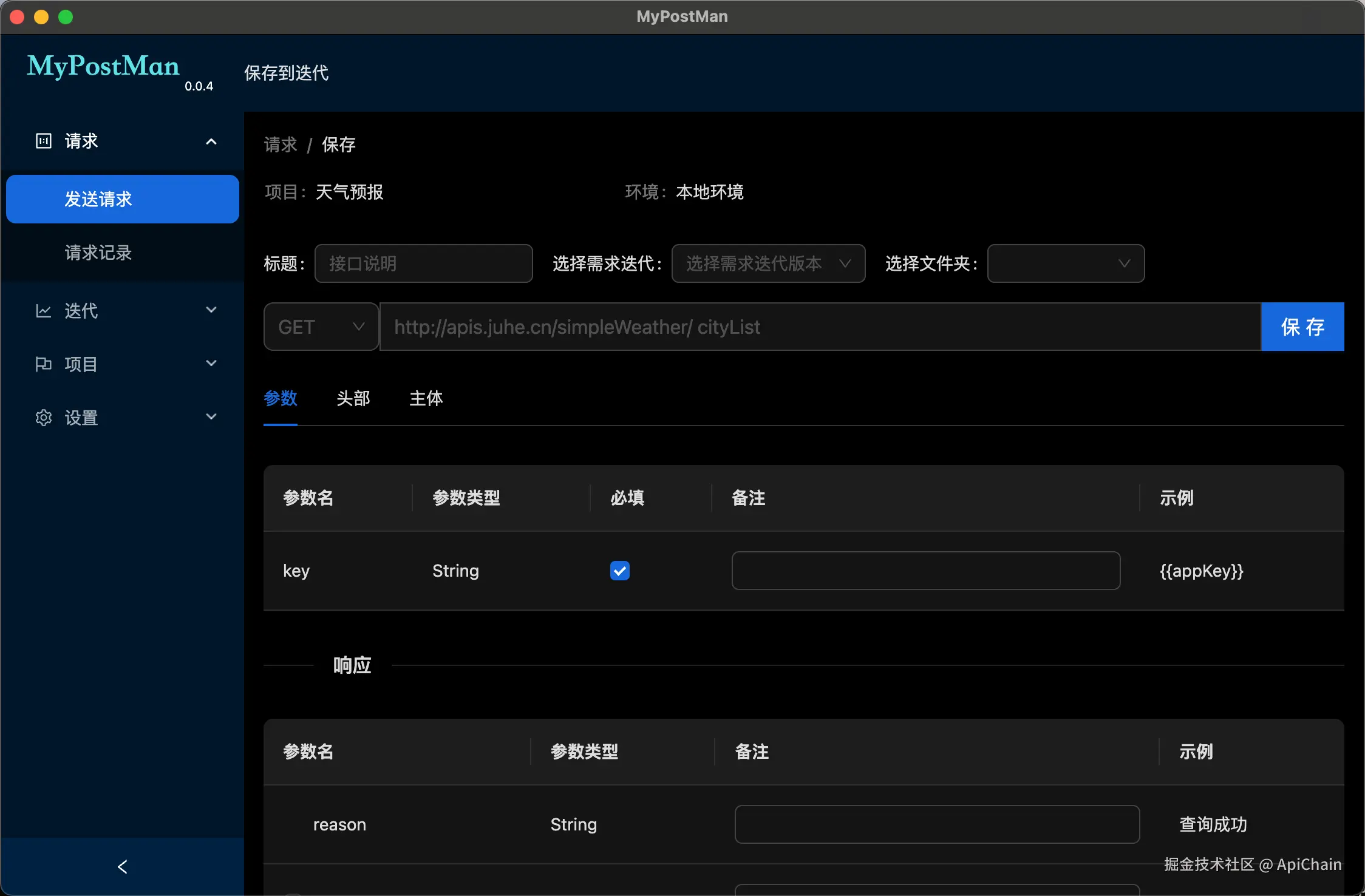
Task: Collapse the sidebar with the left arrow
Action: coord(123,866)
